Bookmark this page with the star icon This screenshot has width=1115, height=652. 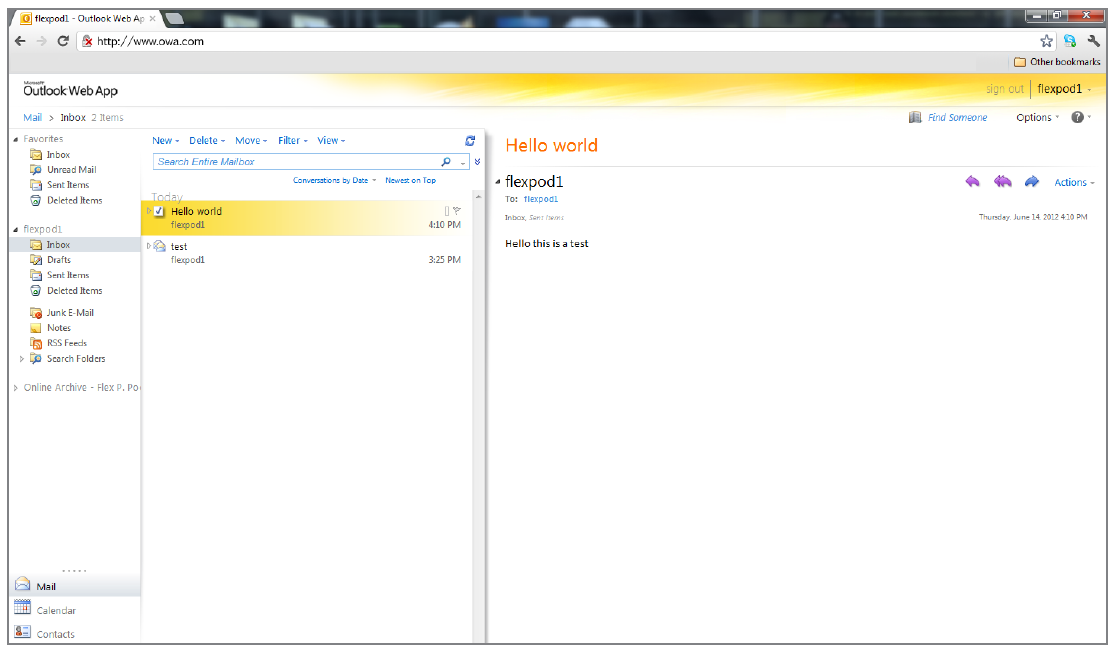click(1046, 41)
